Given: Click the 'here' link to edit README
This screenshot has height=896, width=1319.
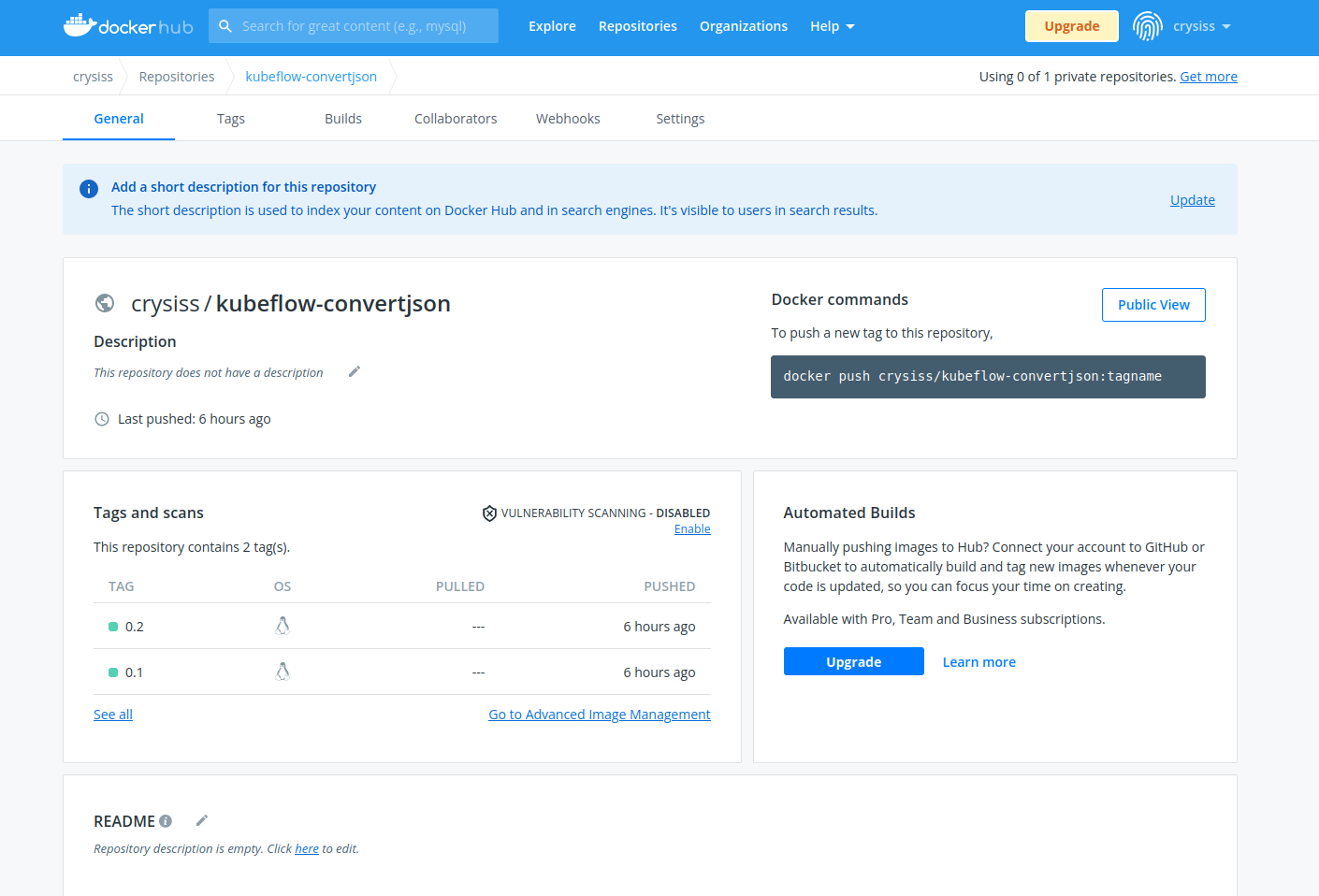Looking at the screenshot, I should (x=307, y=849).
